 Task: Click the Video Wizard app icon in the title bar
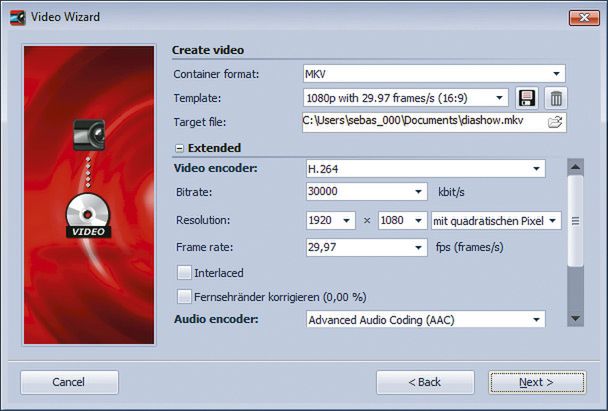click(18, 17)
